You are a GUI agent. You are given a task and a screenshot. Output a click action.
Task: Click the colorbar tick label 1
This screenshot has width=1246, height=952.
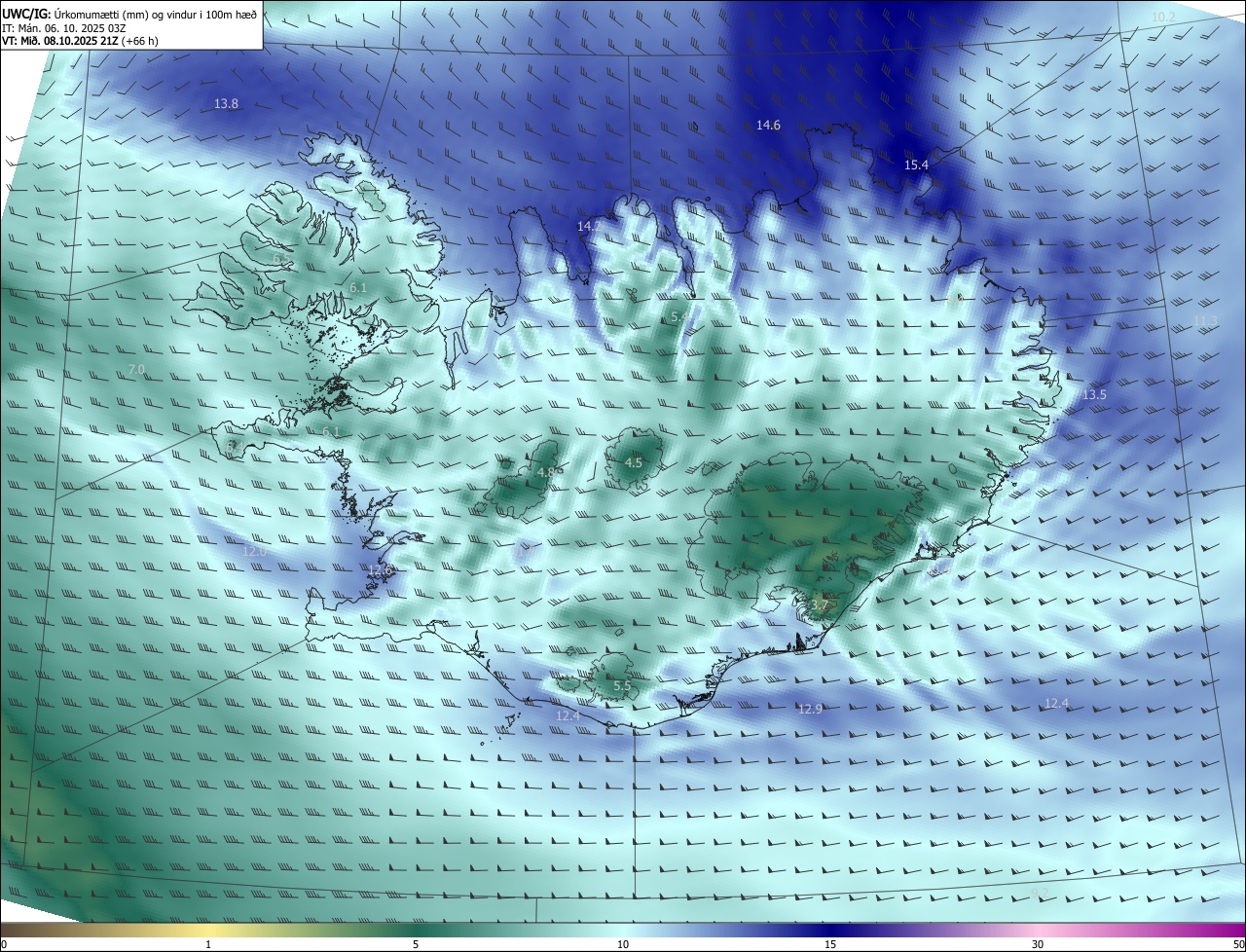point(208,944)
